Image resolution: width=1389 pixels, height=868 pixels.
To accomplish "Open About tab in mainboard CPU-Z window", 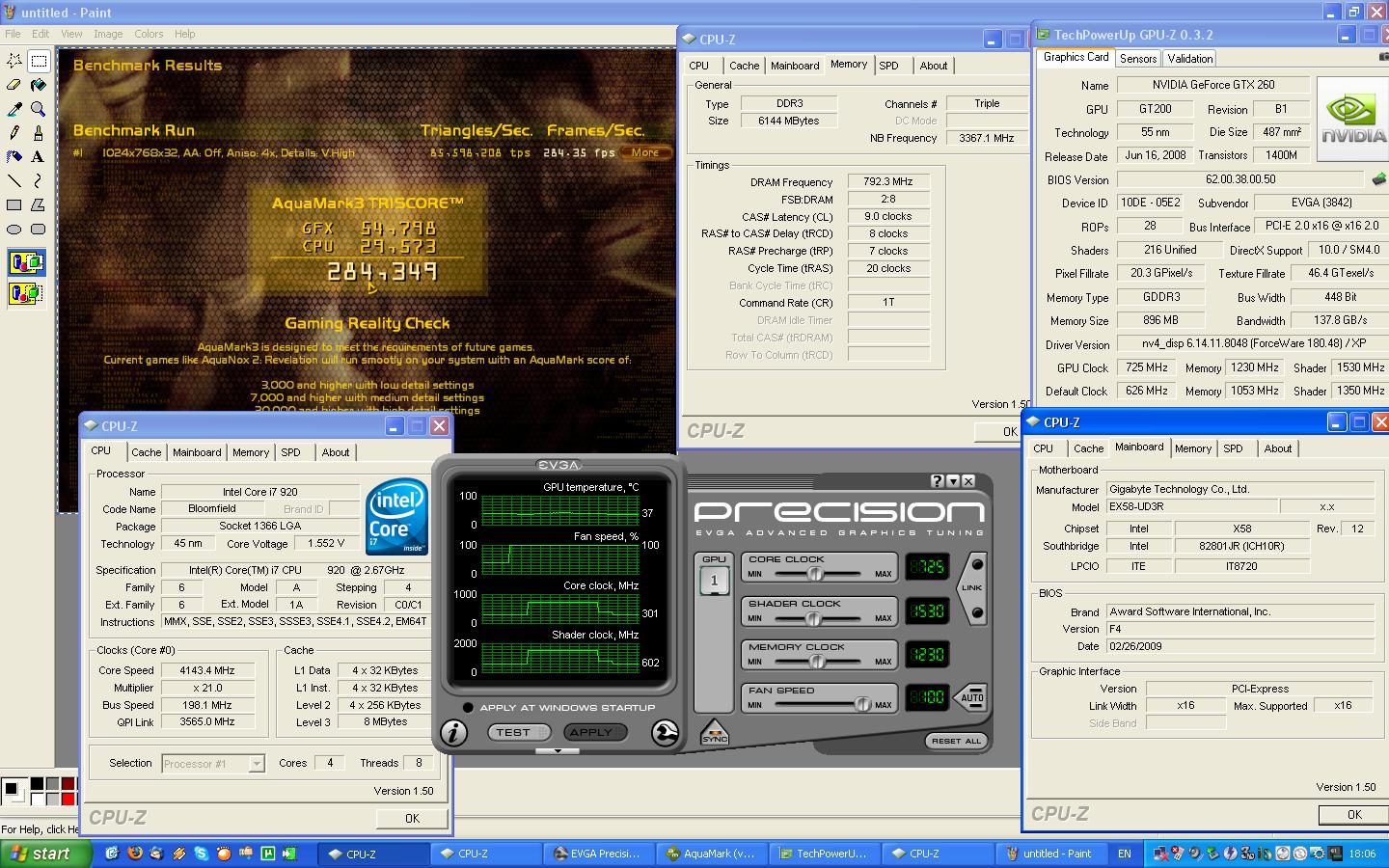I will 1278,448.
